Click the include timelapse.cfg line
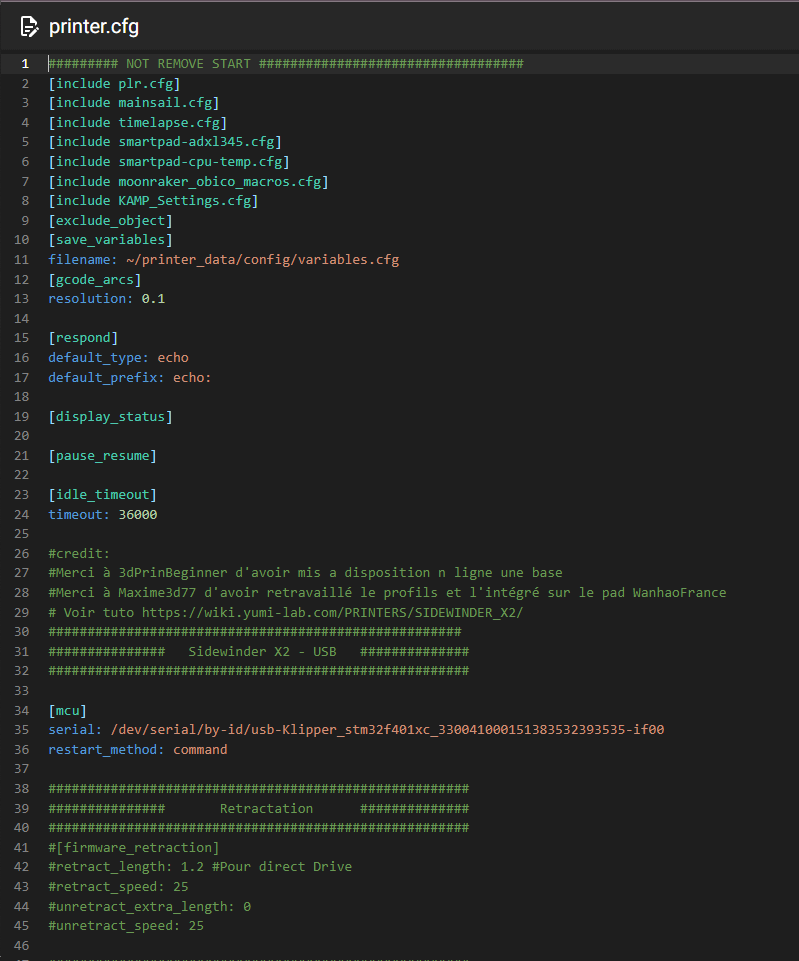The width and height of the screenshot is (799, 961). tap(137, 123)
